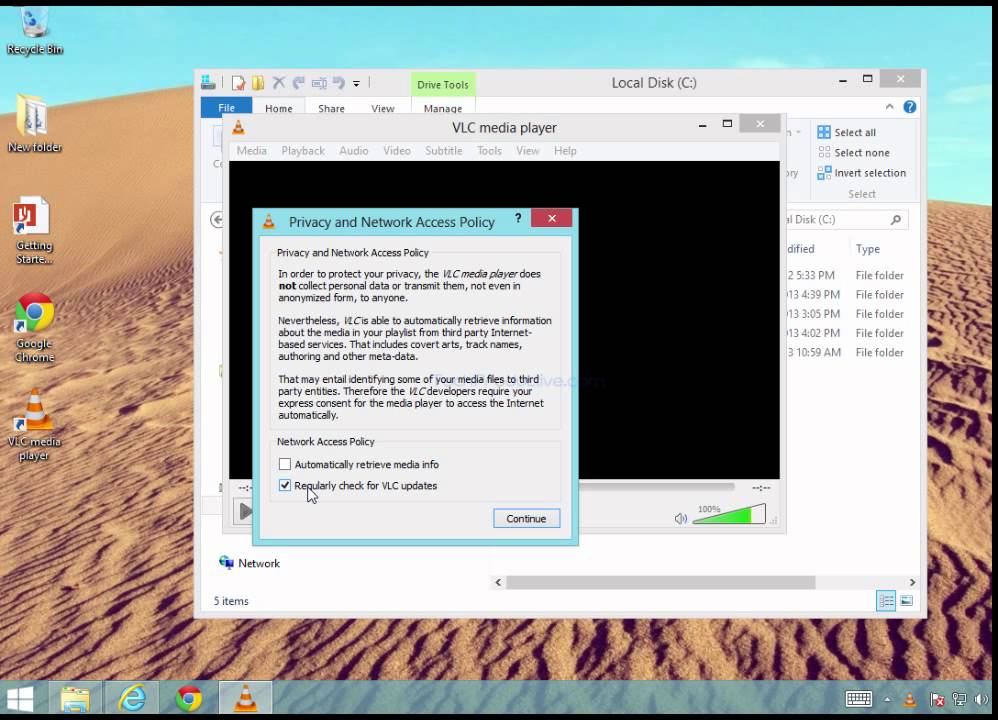This screenshot has width=998, height=720.
Task: Click the VLC cone icon in VLC title bar
Action: (238, 127)
